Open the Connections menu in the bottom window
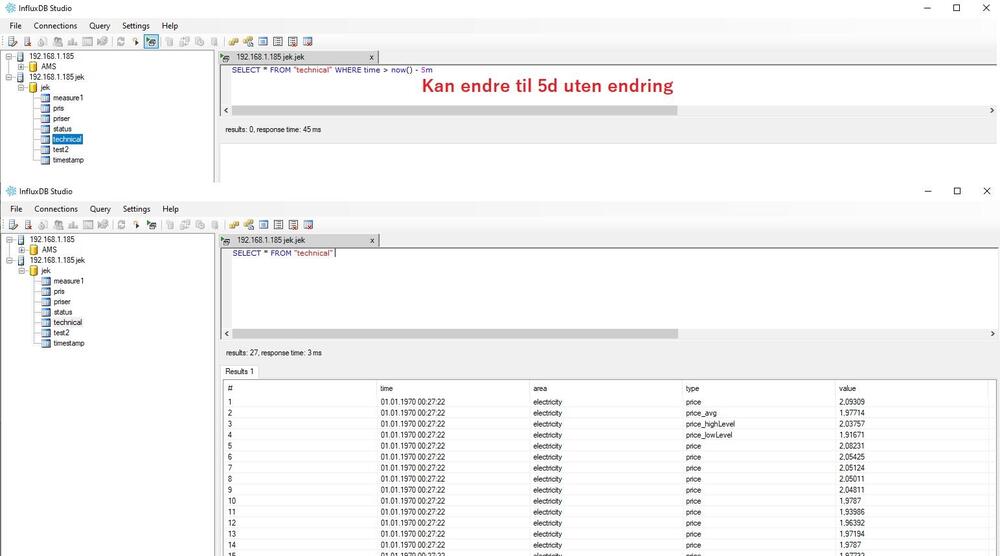The height and width of the screenshot is (556, 1000). tap(56, 209)
